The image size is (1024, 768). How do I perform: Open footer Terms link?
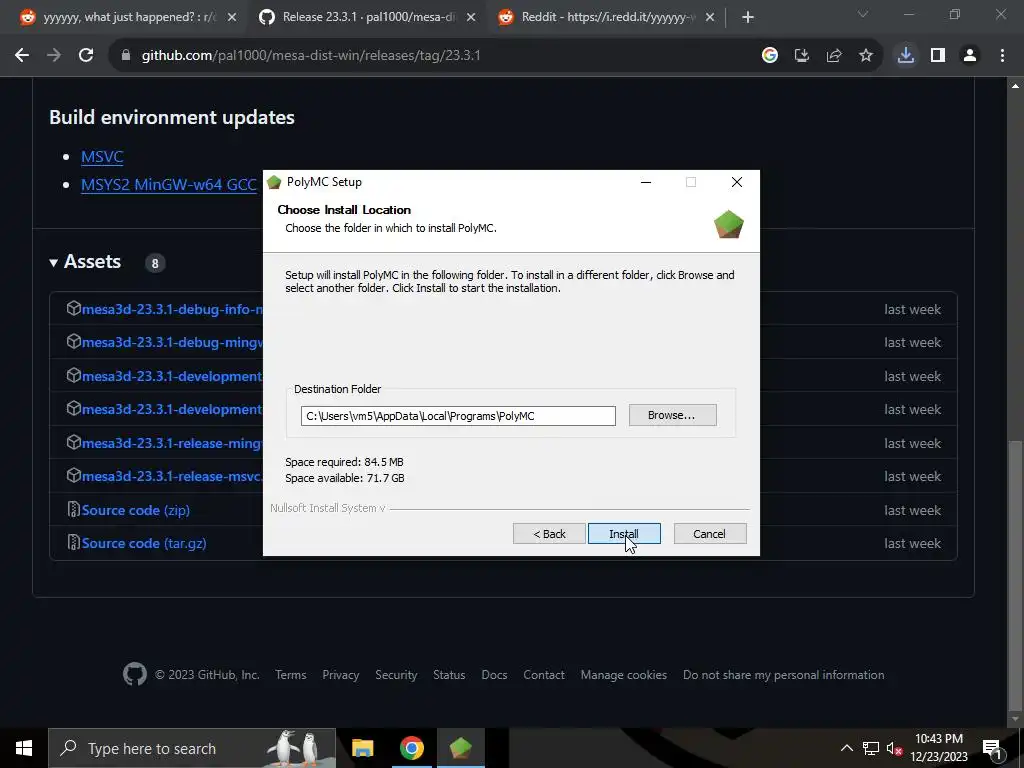[x=291, y=675]
